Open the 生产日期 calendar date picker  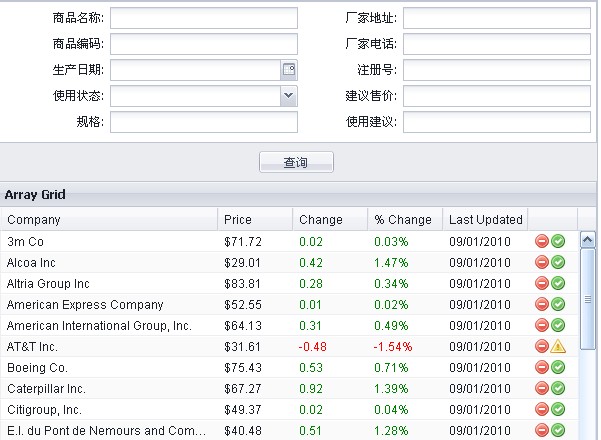pos(289,70)
